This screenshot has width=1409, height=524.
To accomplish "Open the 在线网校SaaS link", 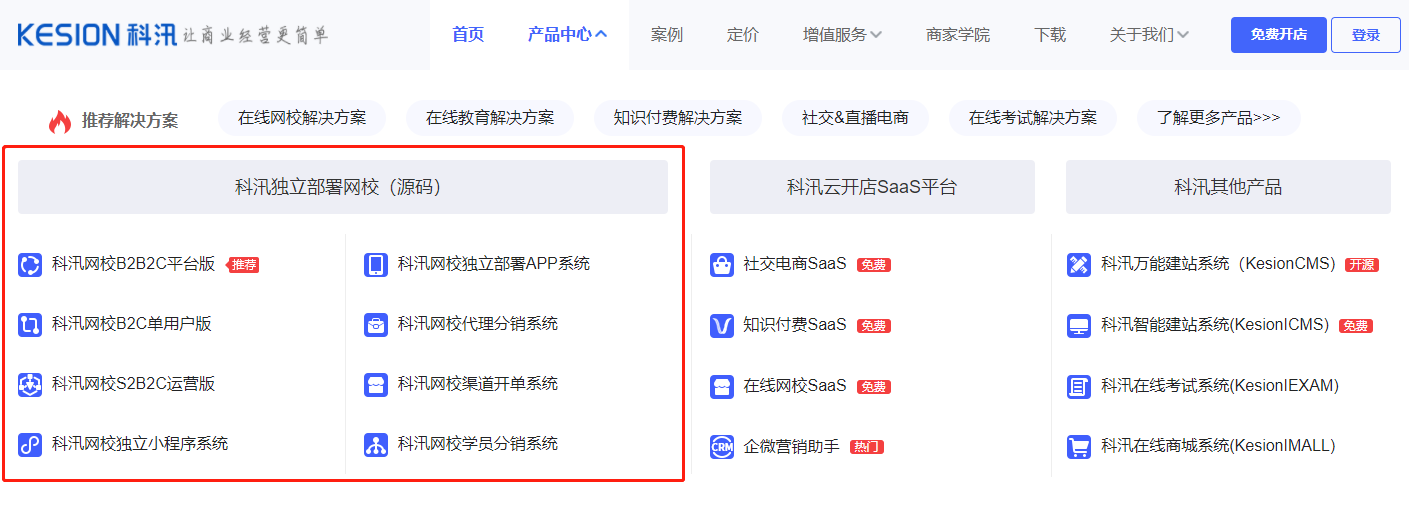I will click(x=795, y=386).
